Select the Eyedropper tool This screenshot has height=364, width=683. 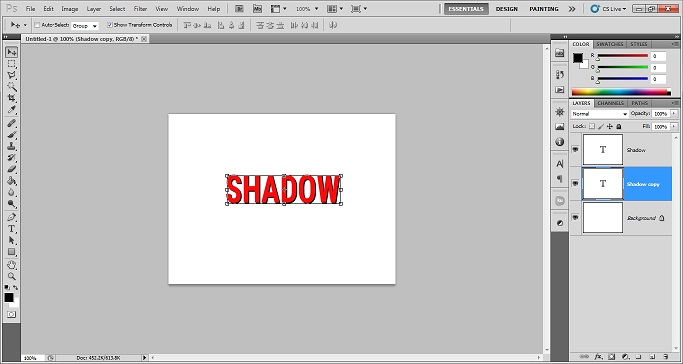(11, 109)
